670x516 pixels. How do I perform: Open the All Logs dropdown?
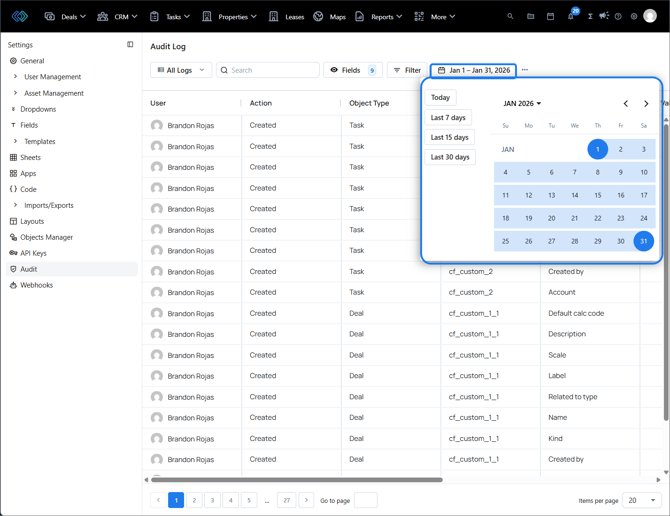(181, 70)
